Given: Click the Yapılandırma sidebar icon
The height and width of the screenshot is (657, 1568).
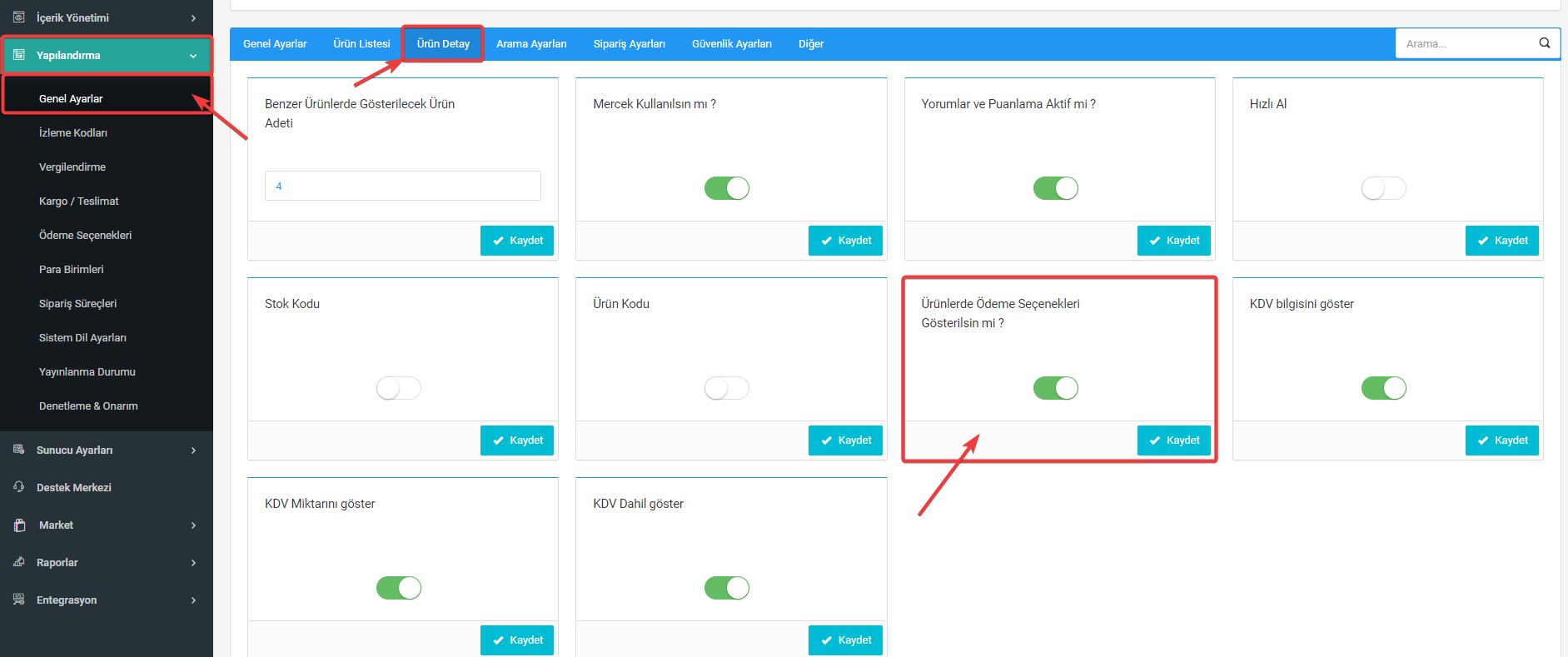Looking at the screenshot, I should [x=18, y=55].
